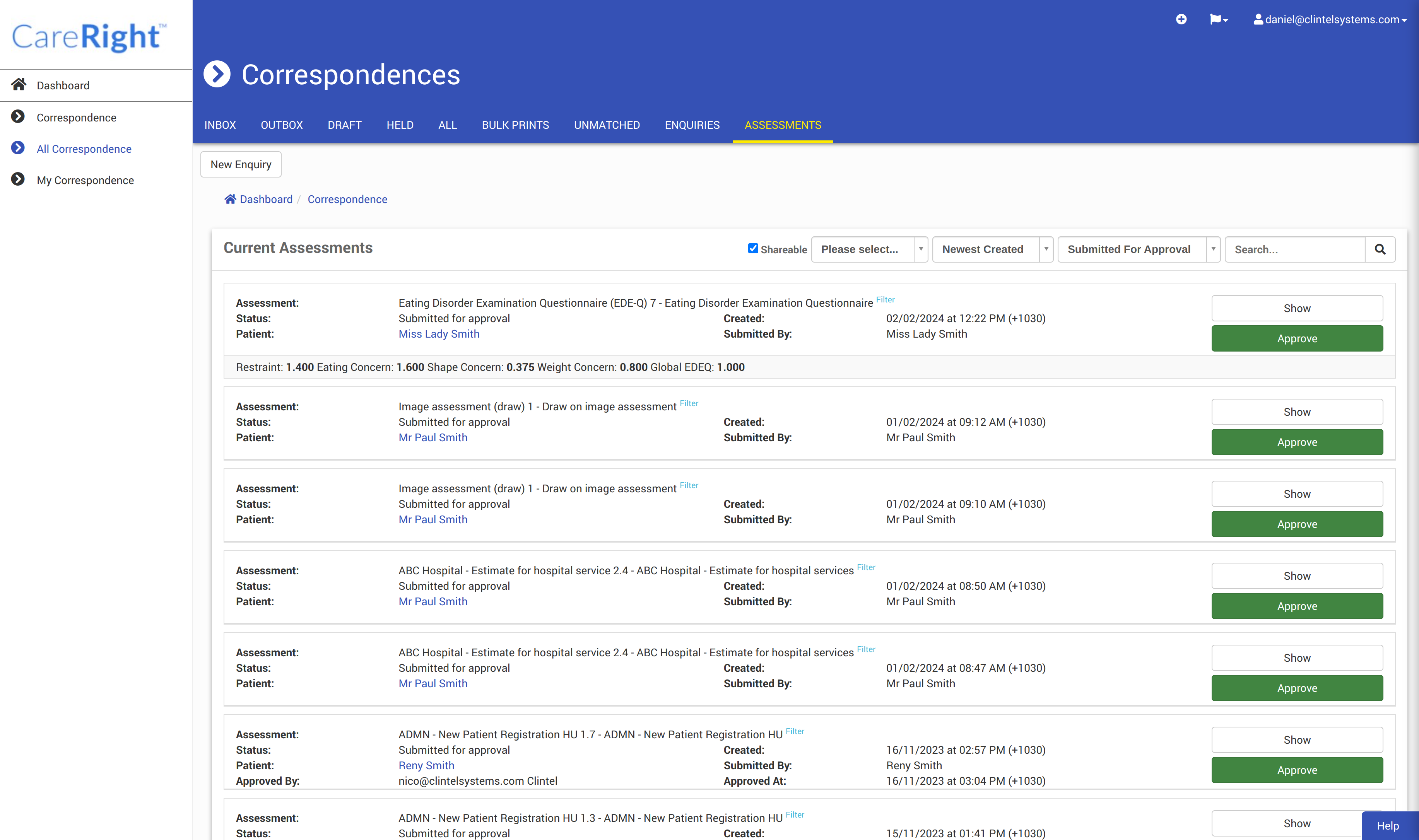1419x840 pixels.
Task: Click the New Enquiry button
Action: [x=241, y=164]
